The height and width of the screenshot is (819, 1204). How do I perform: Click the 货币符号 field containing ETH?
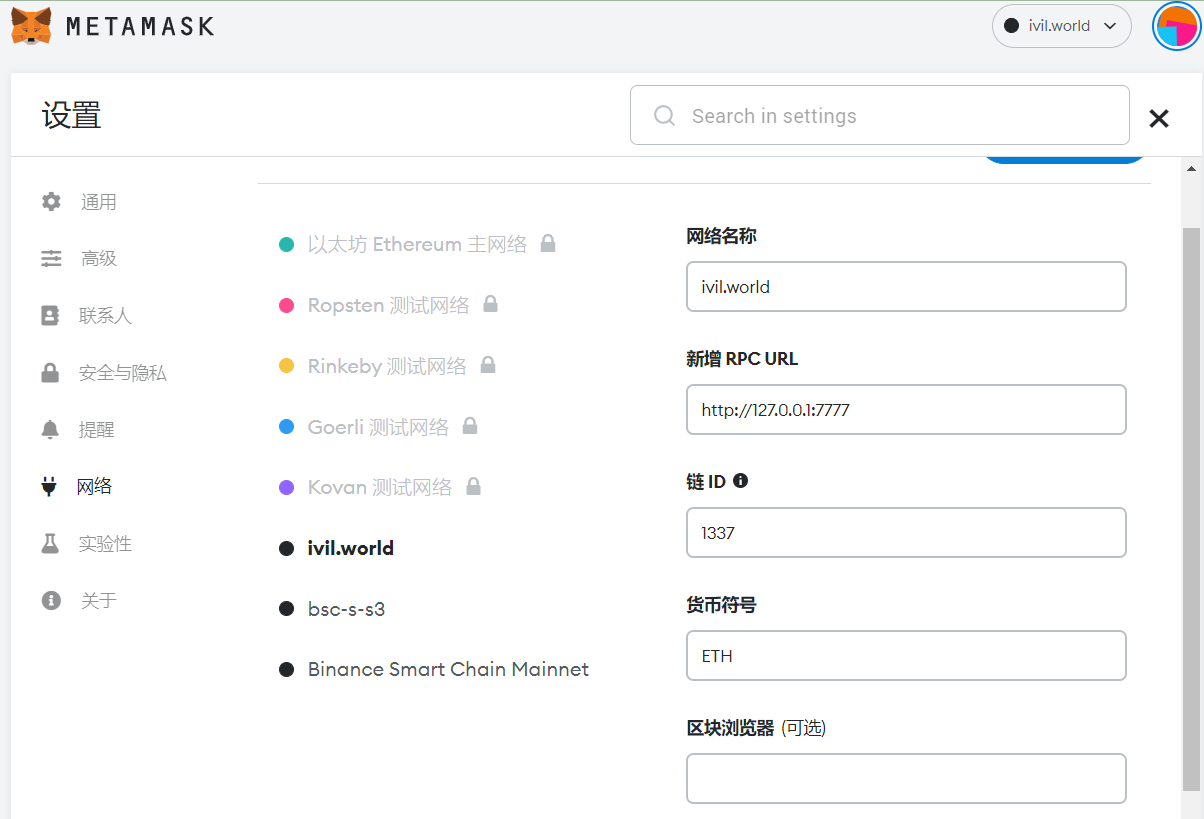[906, 656]
